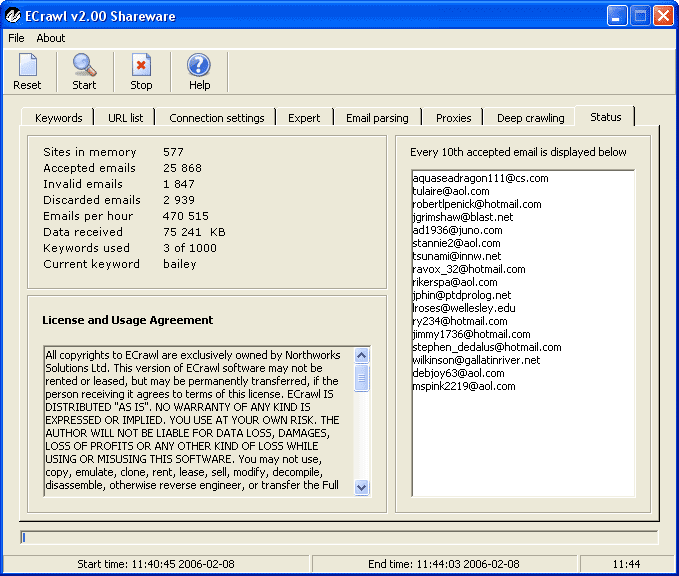Open the Proxies tab
The height and width of the screenshot is (576, 679).
point(453,118)
